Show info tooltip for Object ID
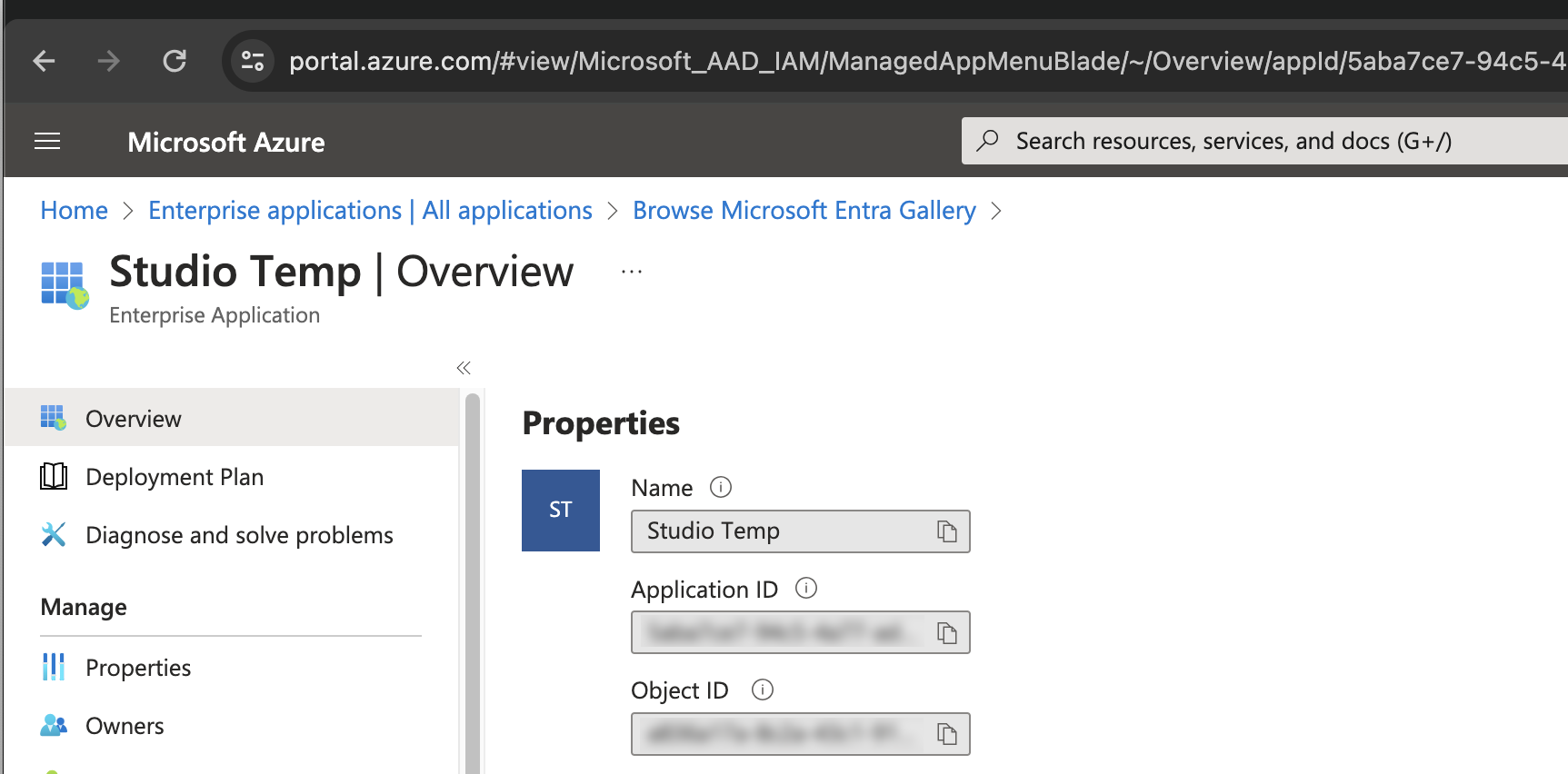 [x=763, y=690]
